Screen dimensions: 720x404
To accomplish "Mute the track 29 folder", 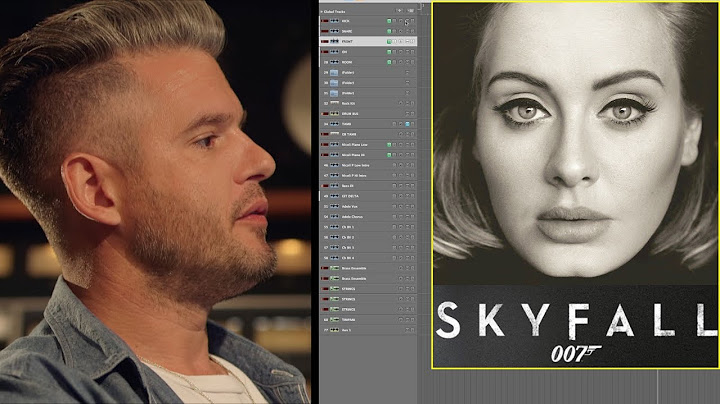I will [407, 73].
